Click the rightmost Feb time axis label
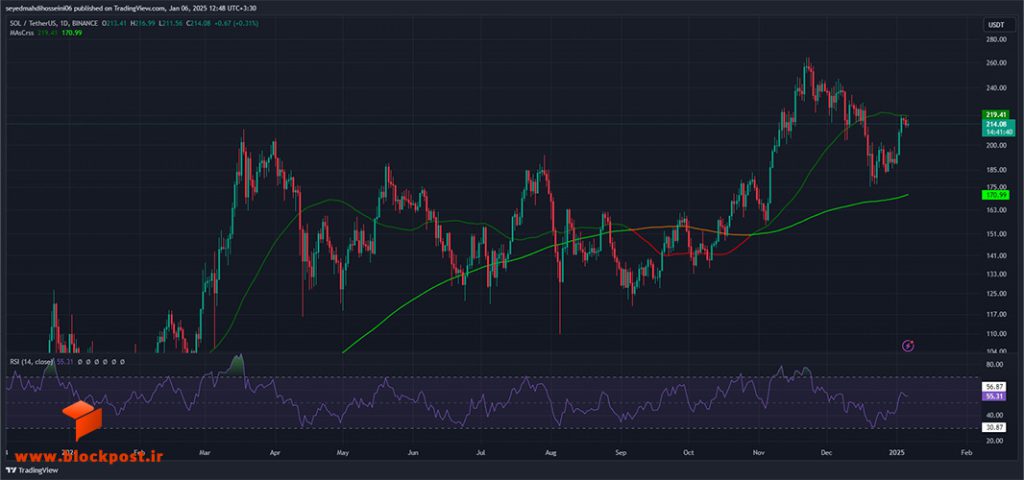The height and width of the screenshot is (480, 1024). pos(967,452)
